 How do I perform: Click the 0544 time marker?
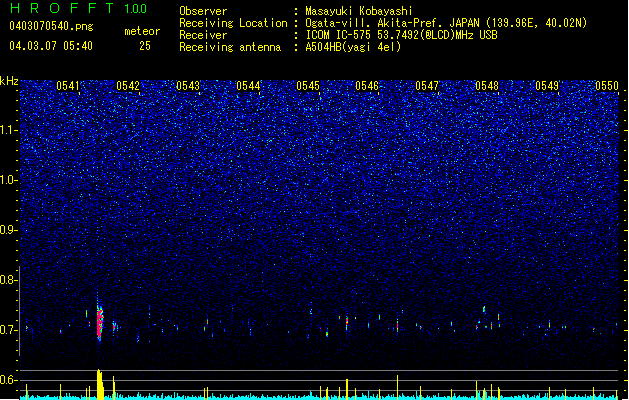[x=248, y=86]
